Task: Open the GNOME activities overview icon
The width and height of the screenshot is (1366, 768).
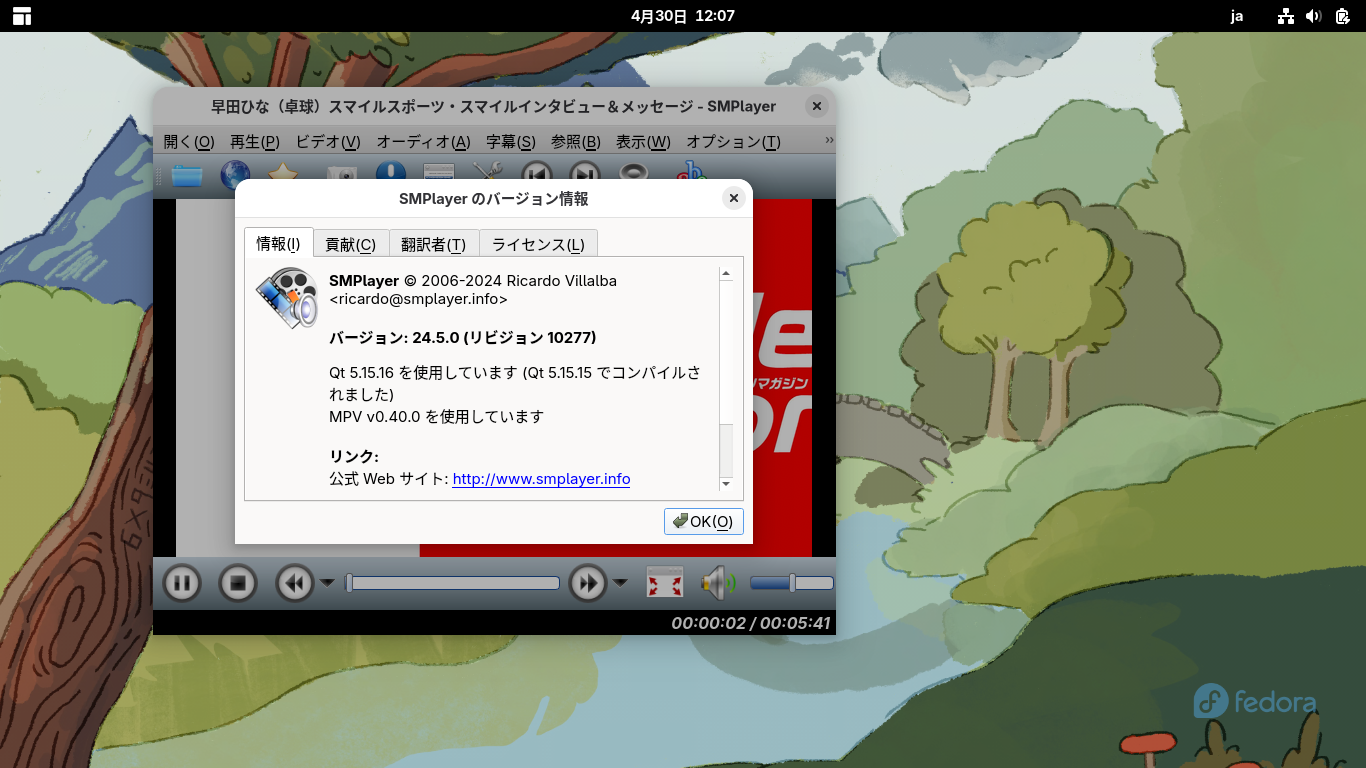Action: (22, 16)
